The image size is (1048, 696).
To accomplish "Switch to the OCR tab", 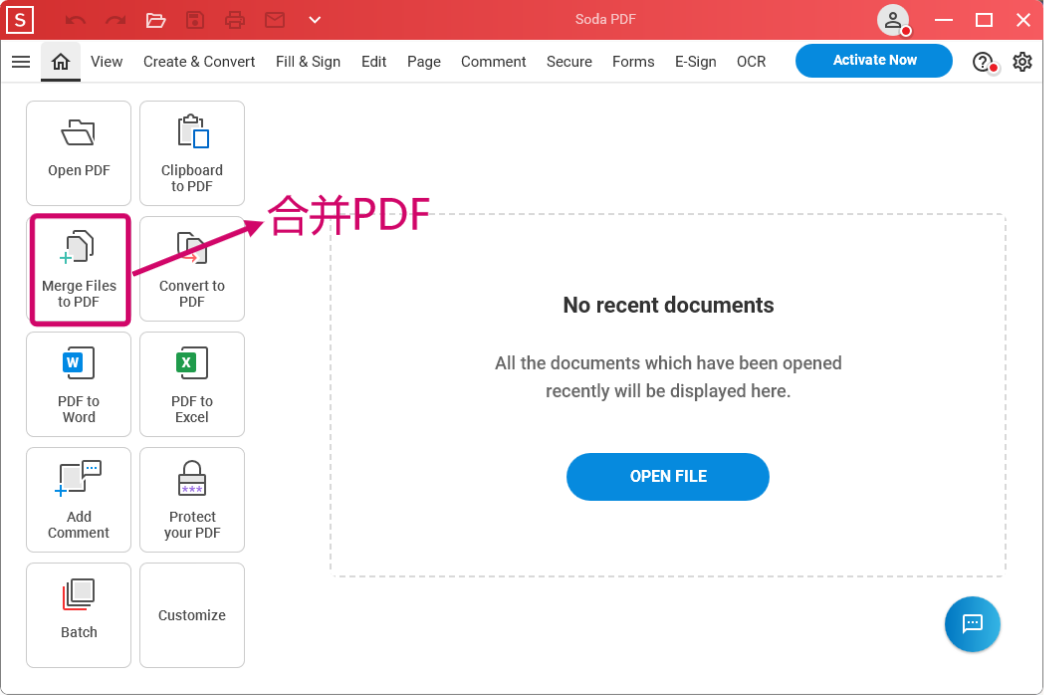I will (751, 61).
